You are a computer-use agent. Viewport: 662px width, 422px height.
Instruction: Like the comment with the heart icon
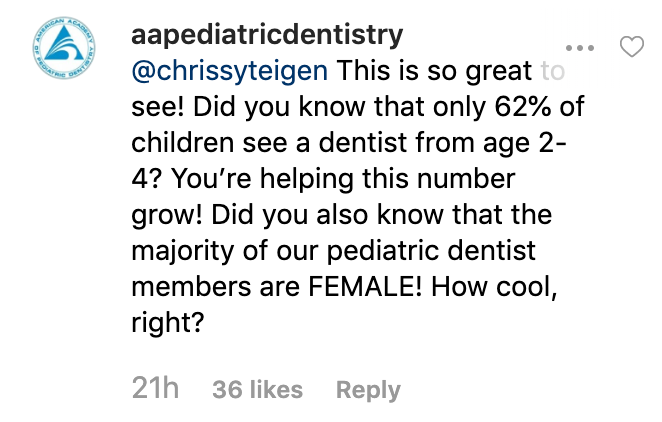point(632,46)
